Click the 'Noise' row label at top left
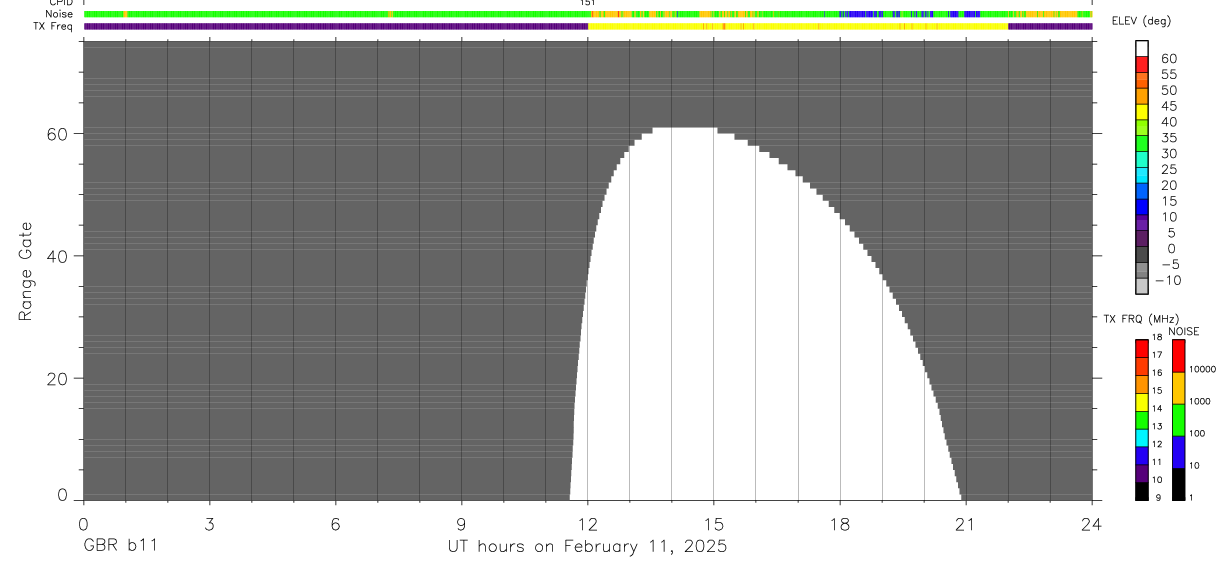 [x=59, y=15]
